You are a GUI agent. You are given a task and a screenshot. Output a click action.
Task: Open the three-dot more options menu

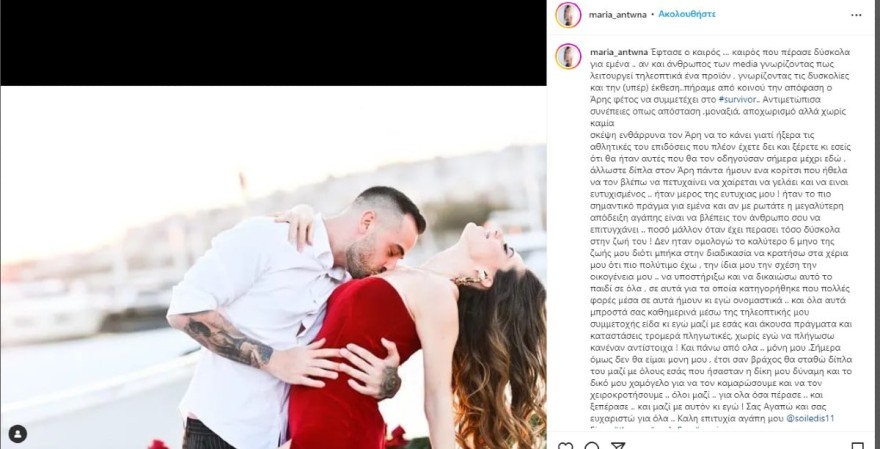coord(856,15)
